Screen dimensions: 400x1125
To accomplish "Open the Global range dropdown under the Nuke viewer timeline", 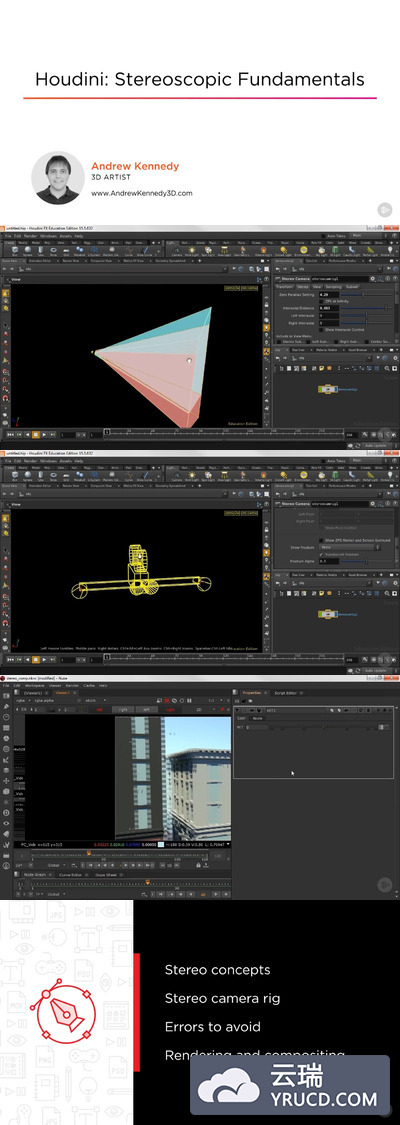I will click(55, 865).
